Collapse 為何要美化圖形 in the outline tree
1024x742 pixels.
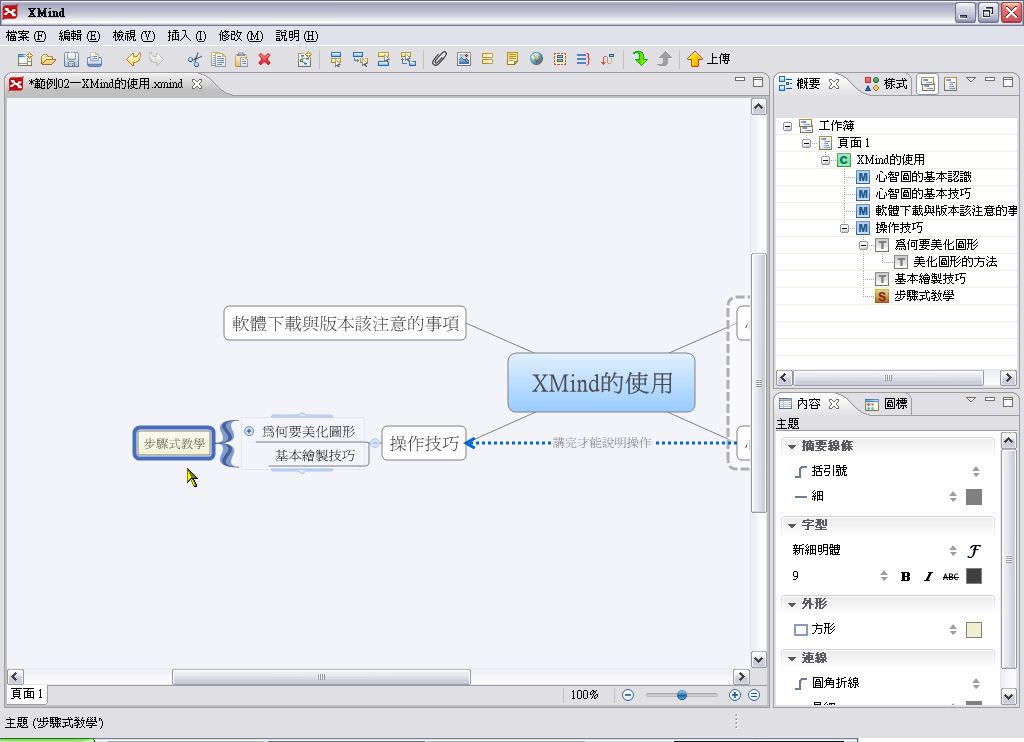tap(863, 245)
